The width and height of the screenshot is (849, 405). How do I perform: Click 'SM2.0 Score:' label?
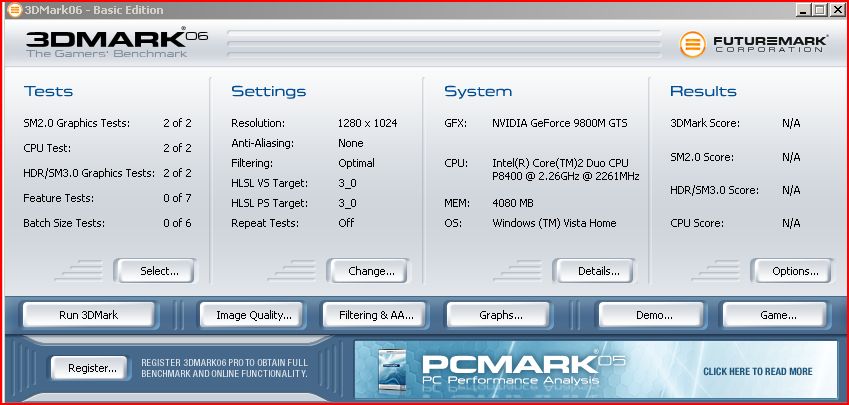[702, 158]
